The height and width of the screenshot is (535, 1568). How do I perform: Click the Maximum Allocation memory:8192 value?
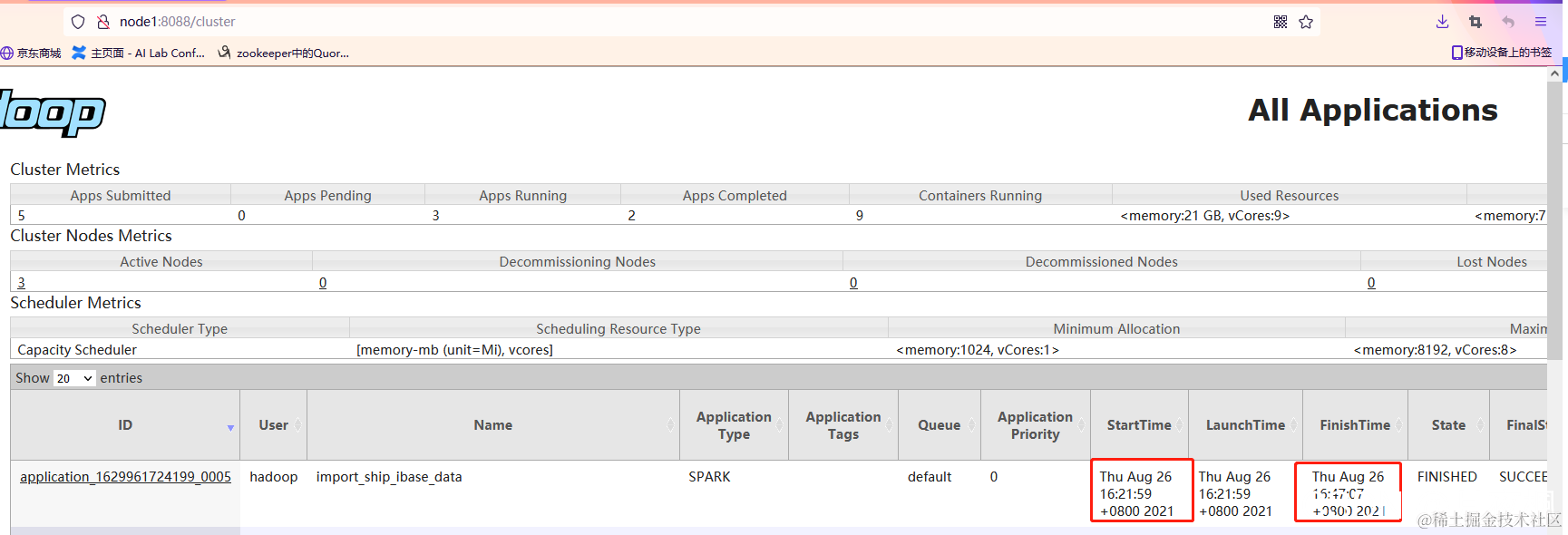point(1435,350)
